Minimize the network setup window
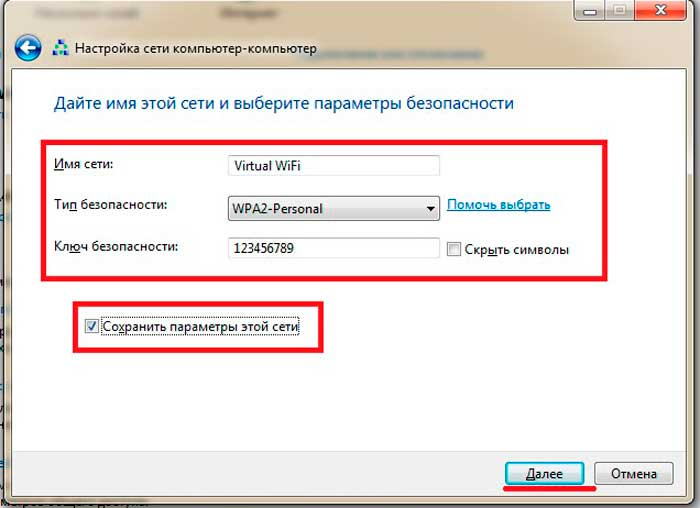Image resolution: width=700 pixels, height=508 pixels. (590, 11)
